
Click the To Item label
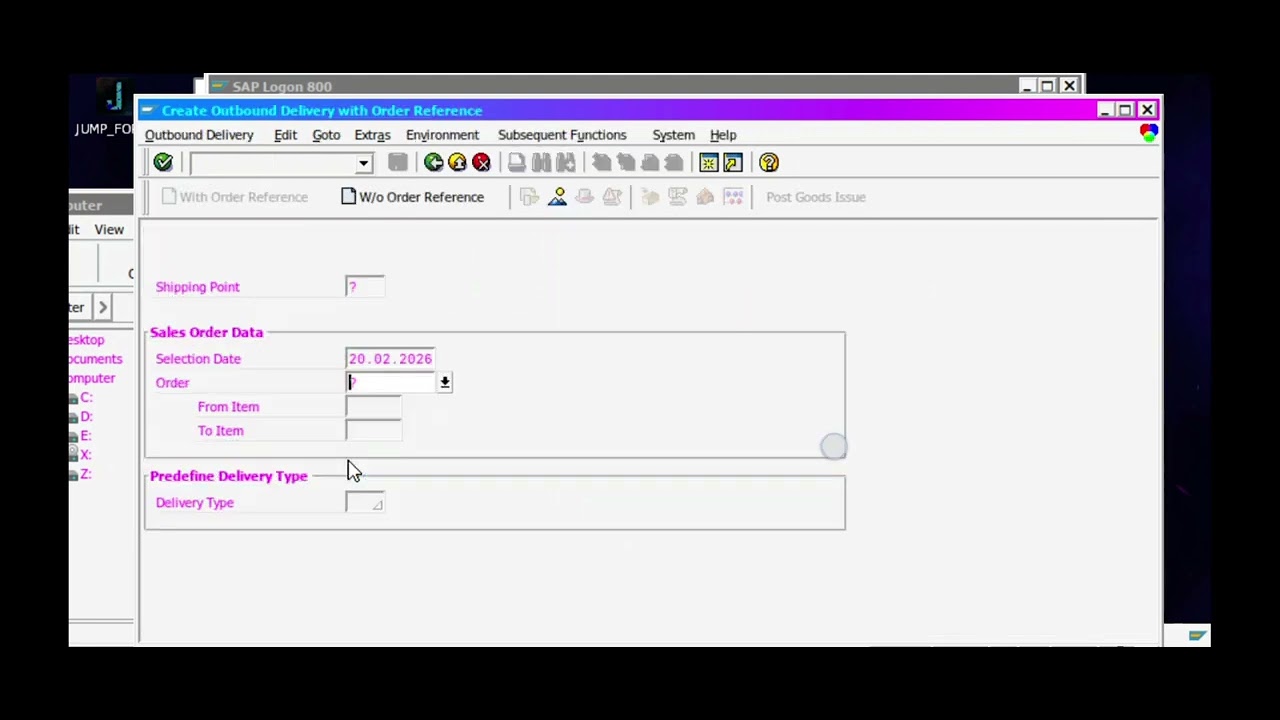coord(220,431)
